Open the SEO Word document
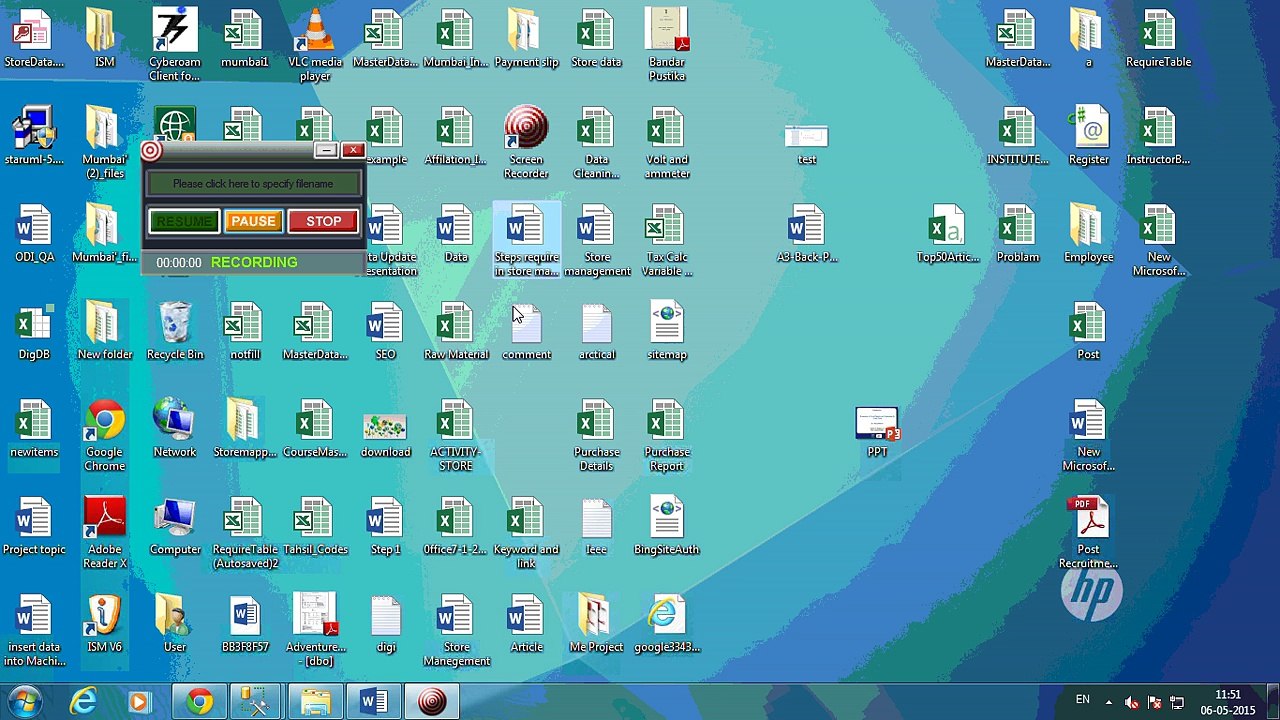Image resolution: width=1280 pixels, height=720 pixels. click(385, 331)
